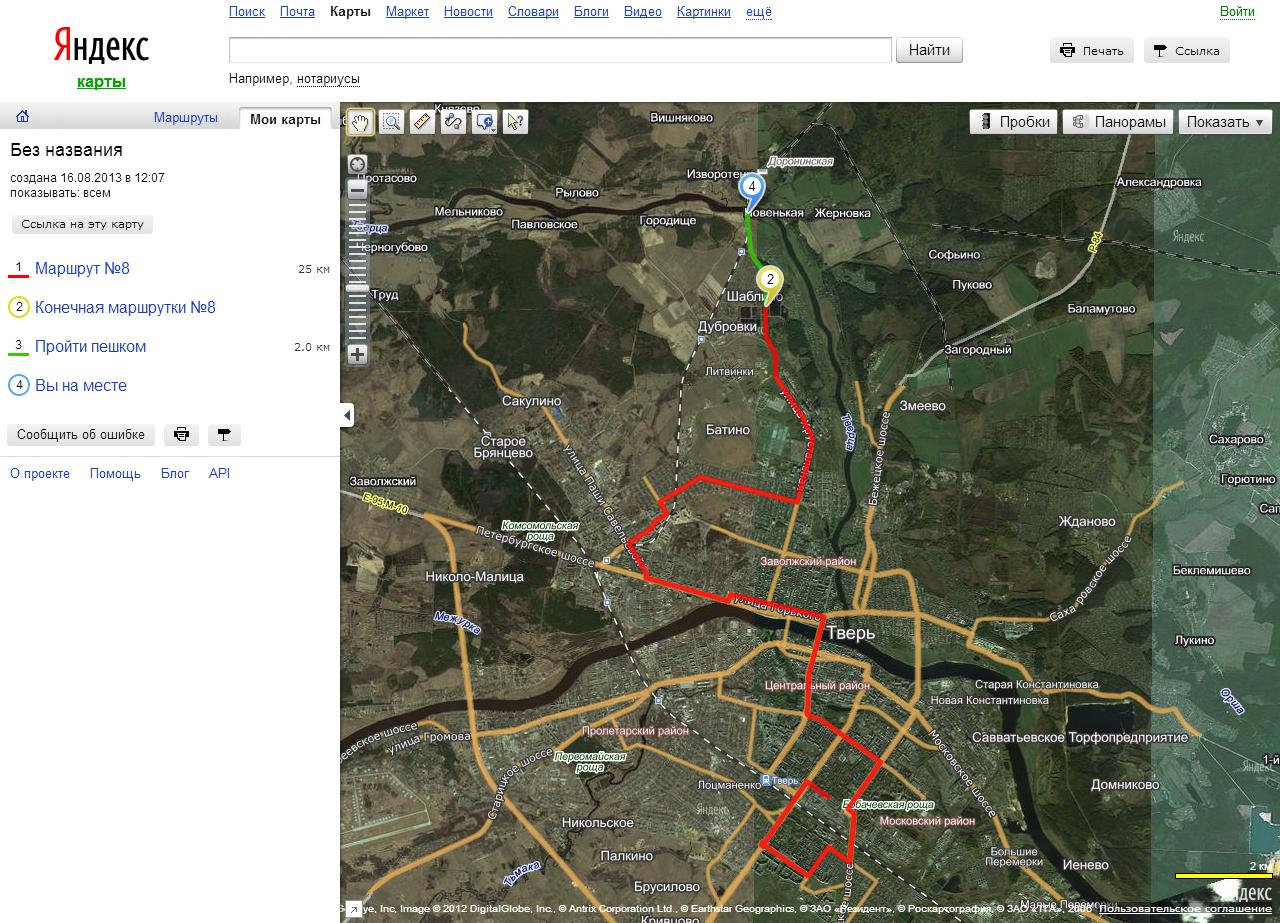Open Панорамы street panoramas
This screenshot has height=923, width=1280.
click(x=1118, y=122)
